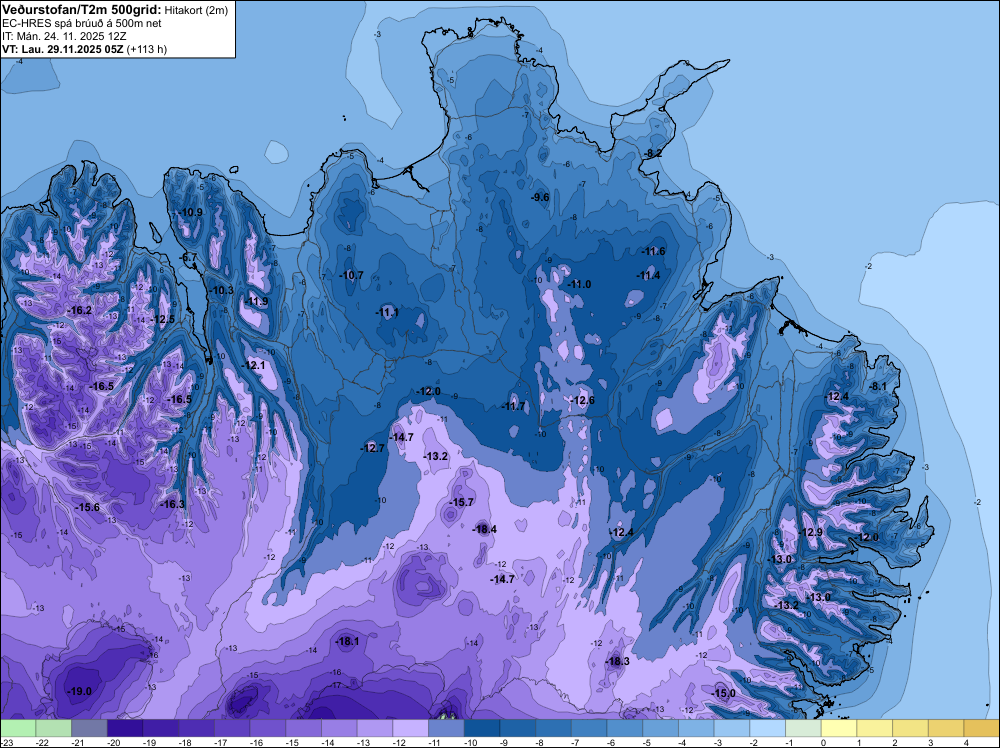This screenshot has height=748, width=1000.
Task: Select the -12.1 temperature value
Action: pyautogui.click(x=253, y=365)
